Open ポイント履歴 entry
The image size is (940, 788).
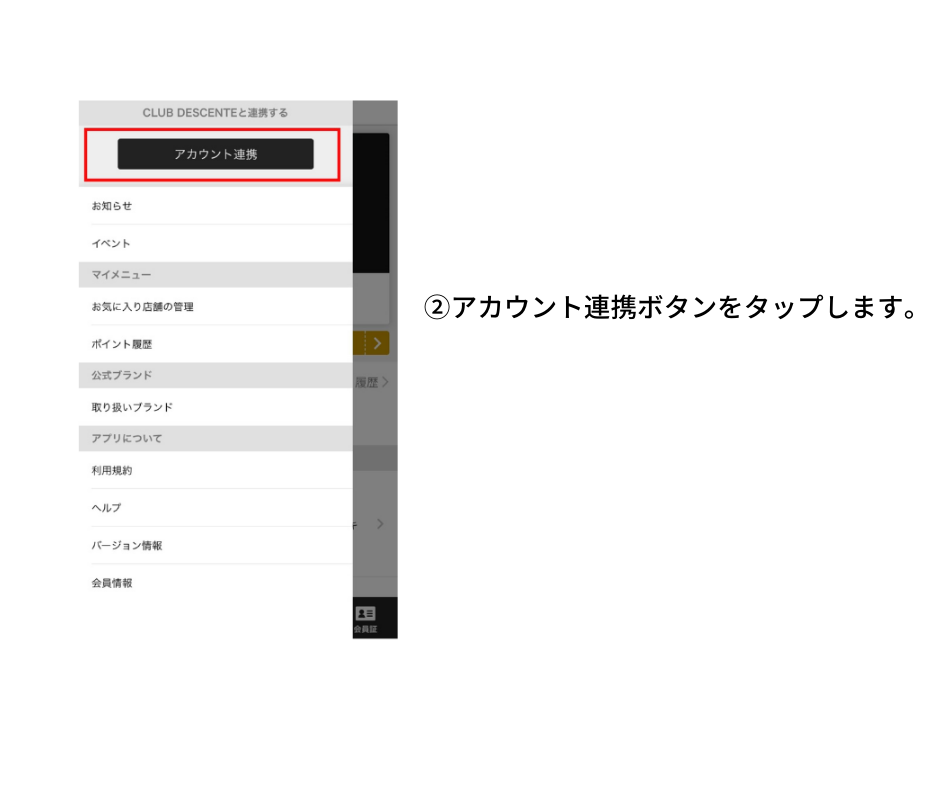coord(215,344)
